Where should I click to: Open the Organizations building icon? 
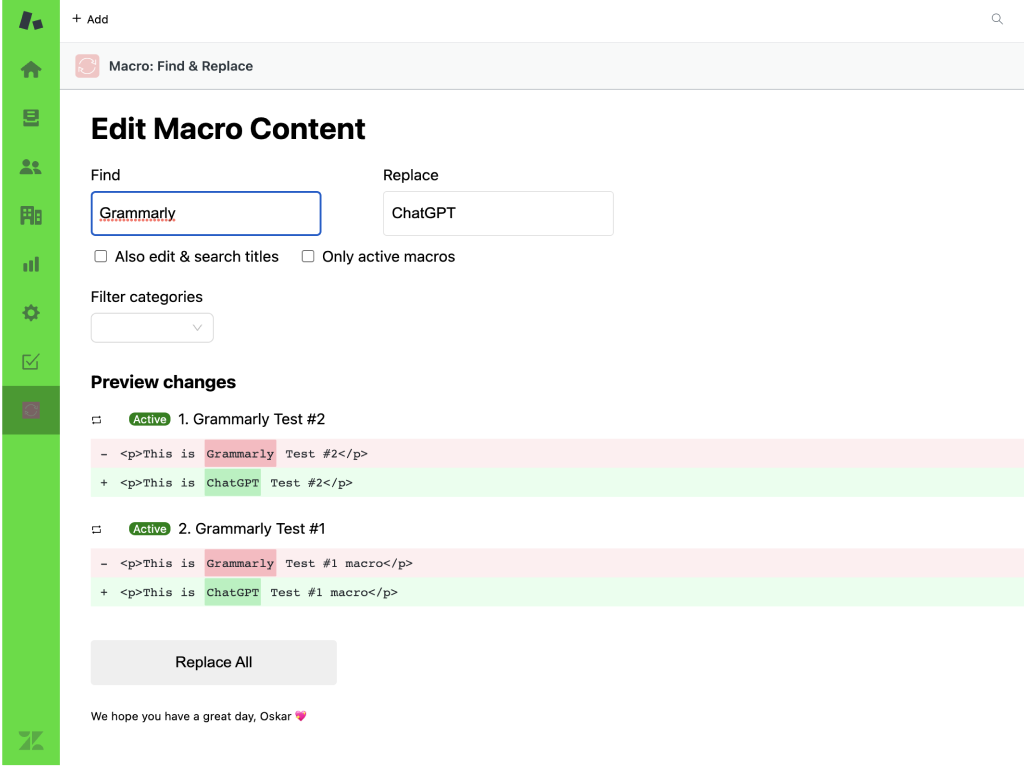point(31,215)
